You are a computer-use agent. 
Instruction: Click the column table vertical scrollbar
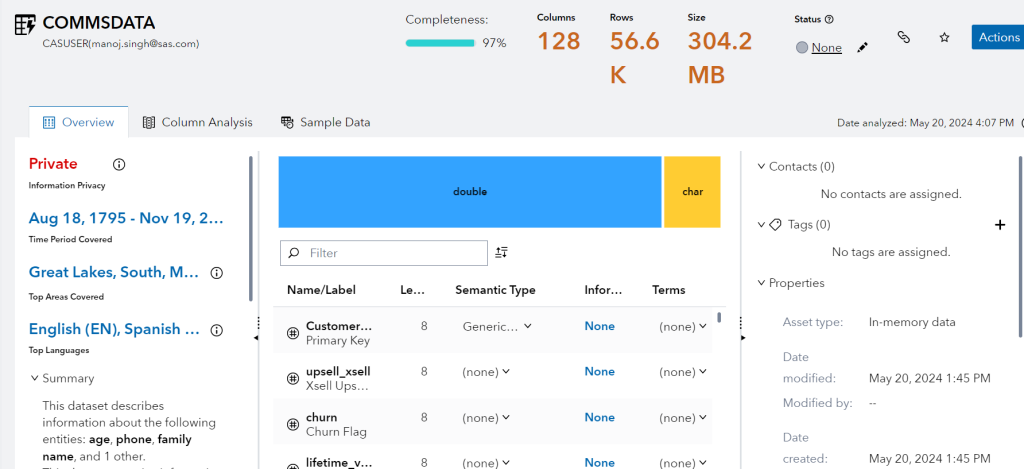[x=720, y=317]
